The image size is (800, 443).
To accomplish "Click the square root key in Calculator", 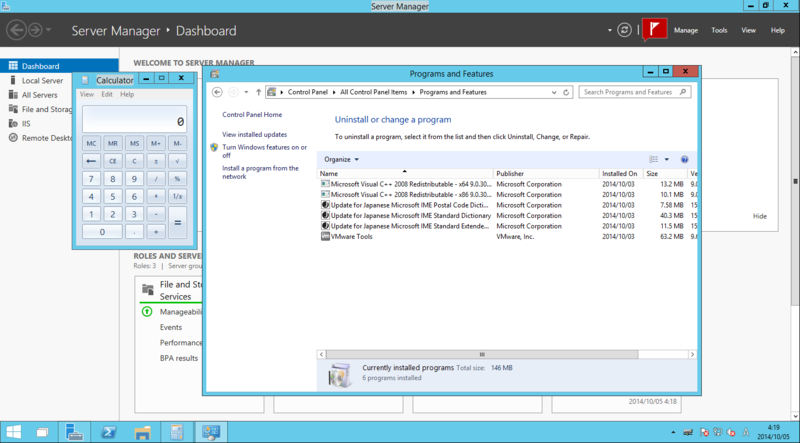I will pos(177,161).
